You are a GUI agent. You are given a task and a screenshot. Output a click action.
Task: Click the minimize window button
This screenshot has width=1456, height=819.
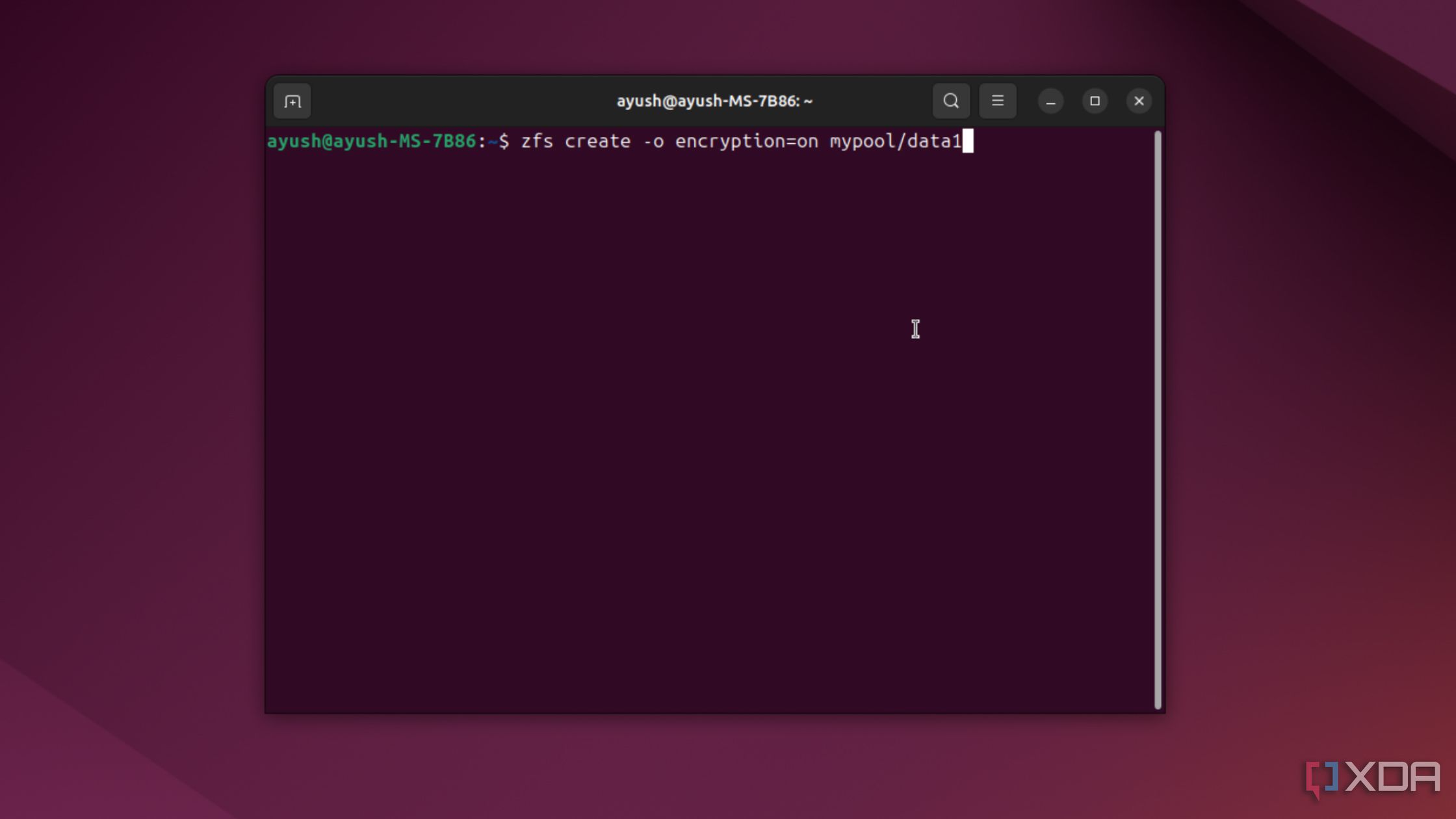point(1050,101)
